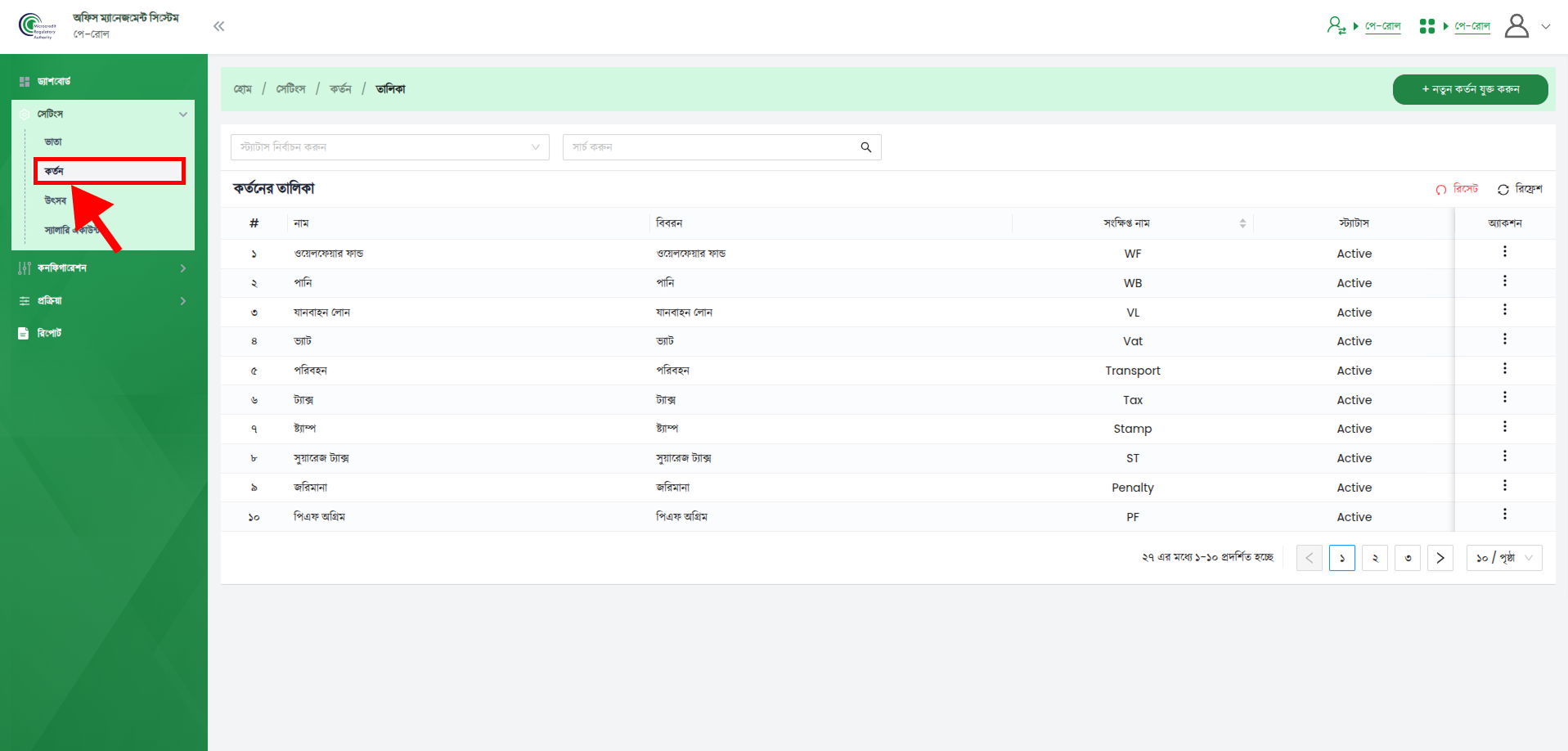Open the ড্যাশবোর্ড menu in the sidebar

(54, 81)
